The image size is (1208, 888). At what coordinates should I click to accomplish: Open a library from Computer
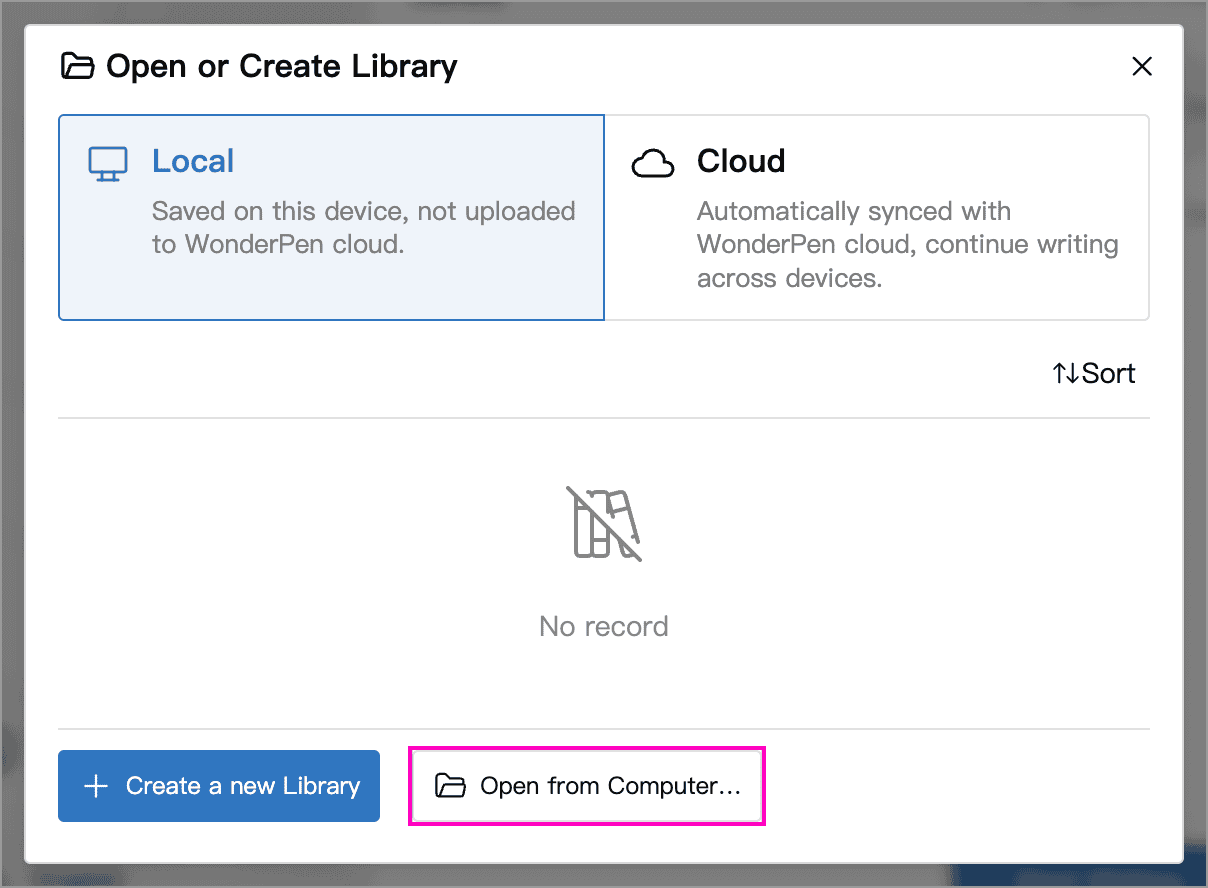[x=587, y=786]
